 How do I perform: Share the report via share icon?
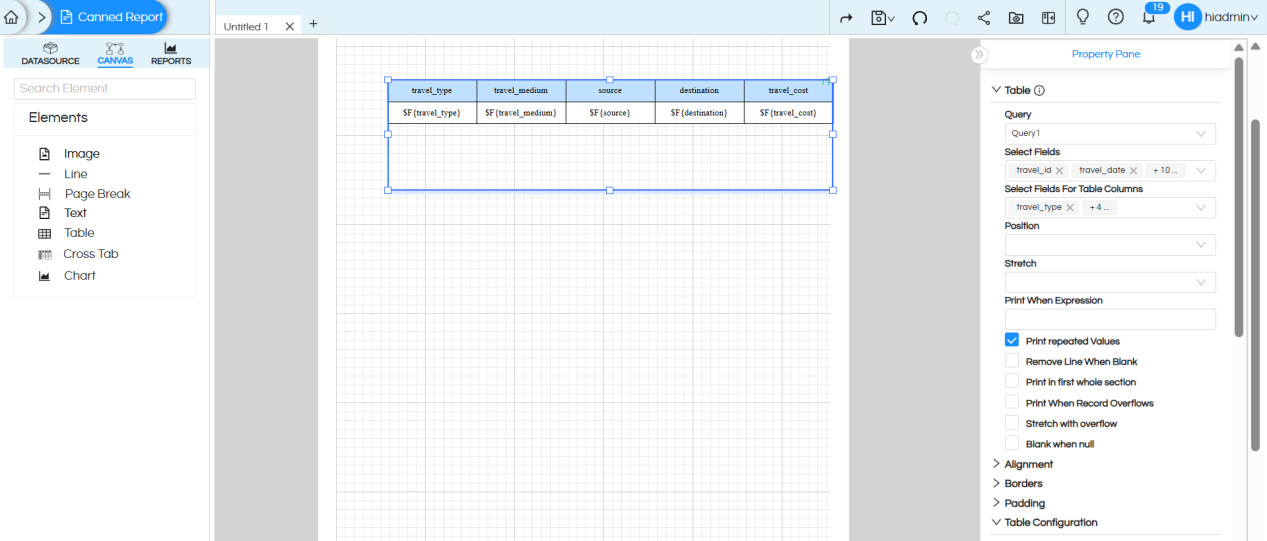coord(984,18)
